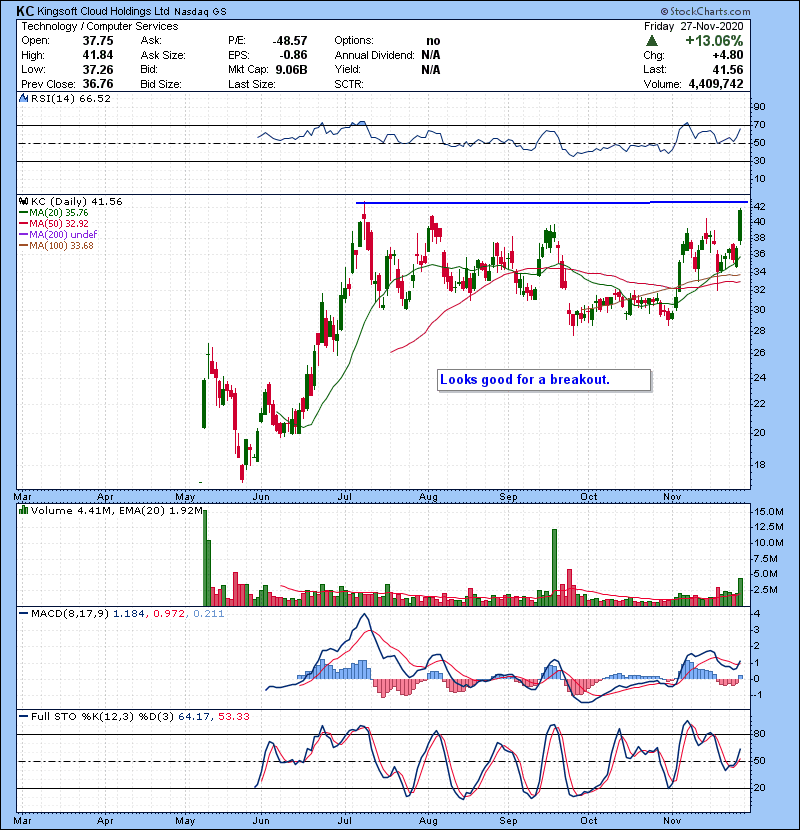Click the Mkt Cap value 9.06B
The width and height of the screenshot is (800, 830).
[291, 69]
